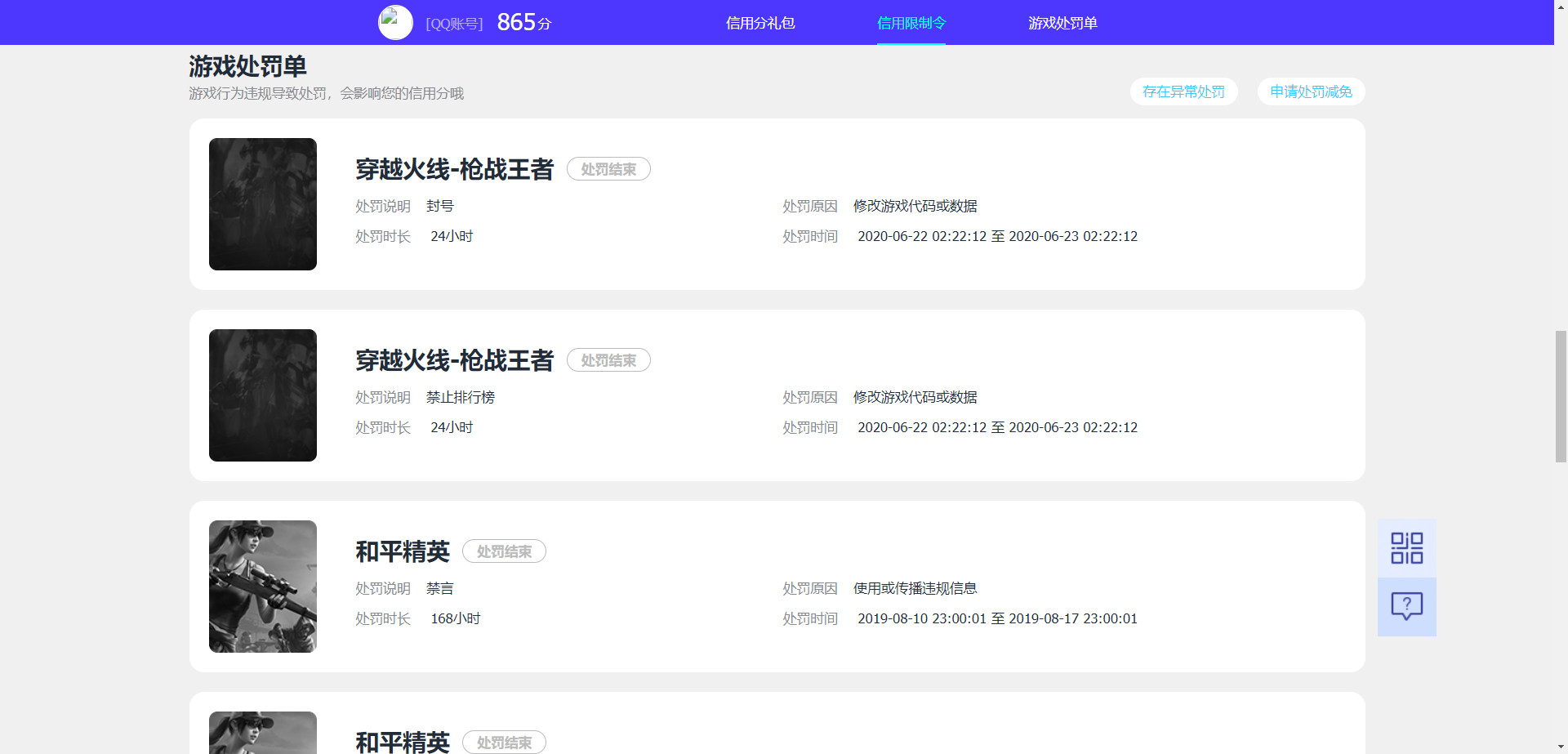Screen dimensions: 1568x754
Task: Go to 游戏处罚单 tab
Action: coord(1062,23)
